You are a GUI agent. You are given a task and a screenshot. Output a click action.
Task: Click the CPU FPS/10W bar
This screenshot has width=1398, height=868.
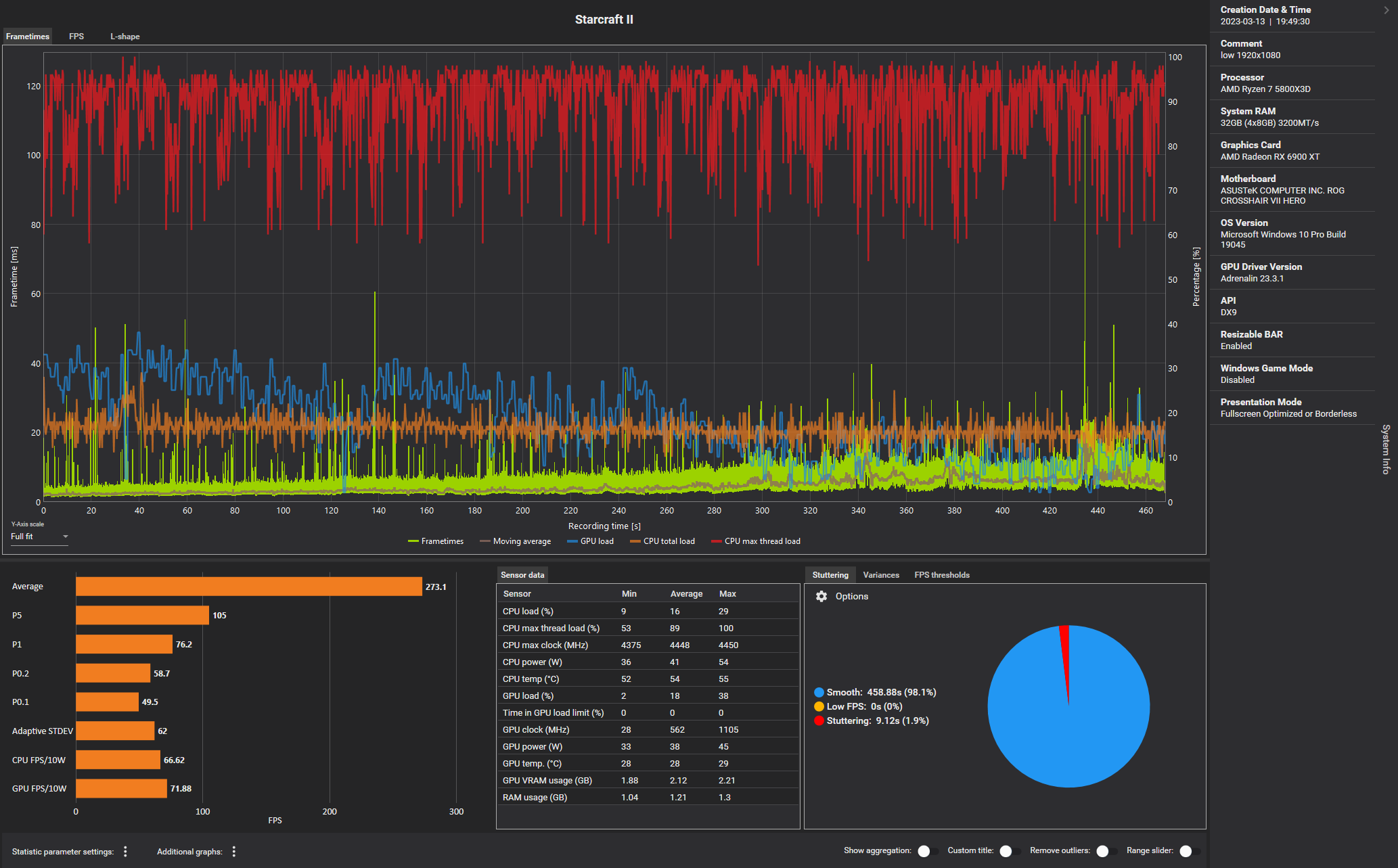tap(118, 760)
